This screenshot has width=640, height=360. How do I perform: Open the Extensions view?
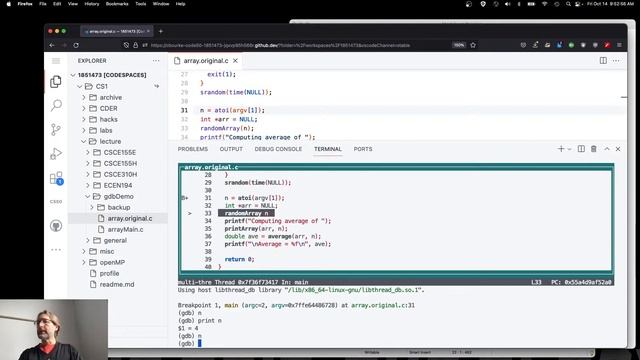click(x=56, y=178)
